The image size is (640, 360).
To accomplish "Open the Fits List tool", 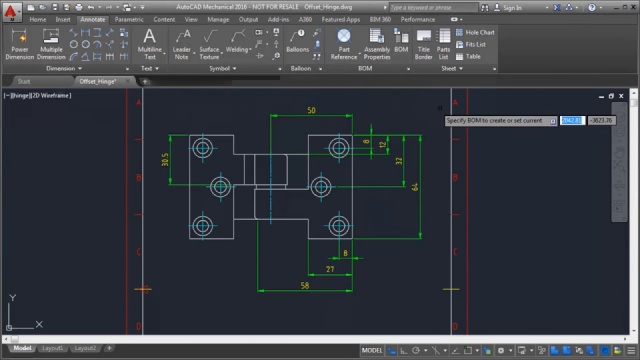I will [471, 44].
